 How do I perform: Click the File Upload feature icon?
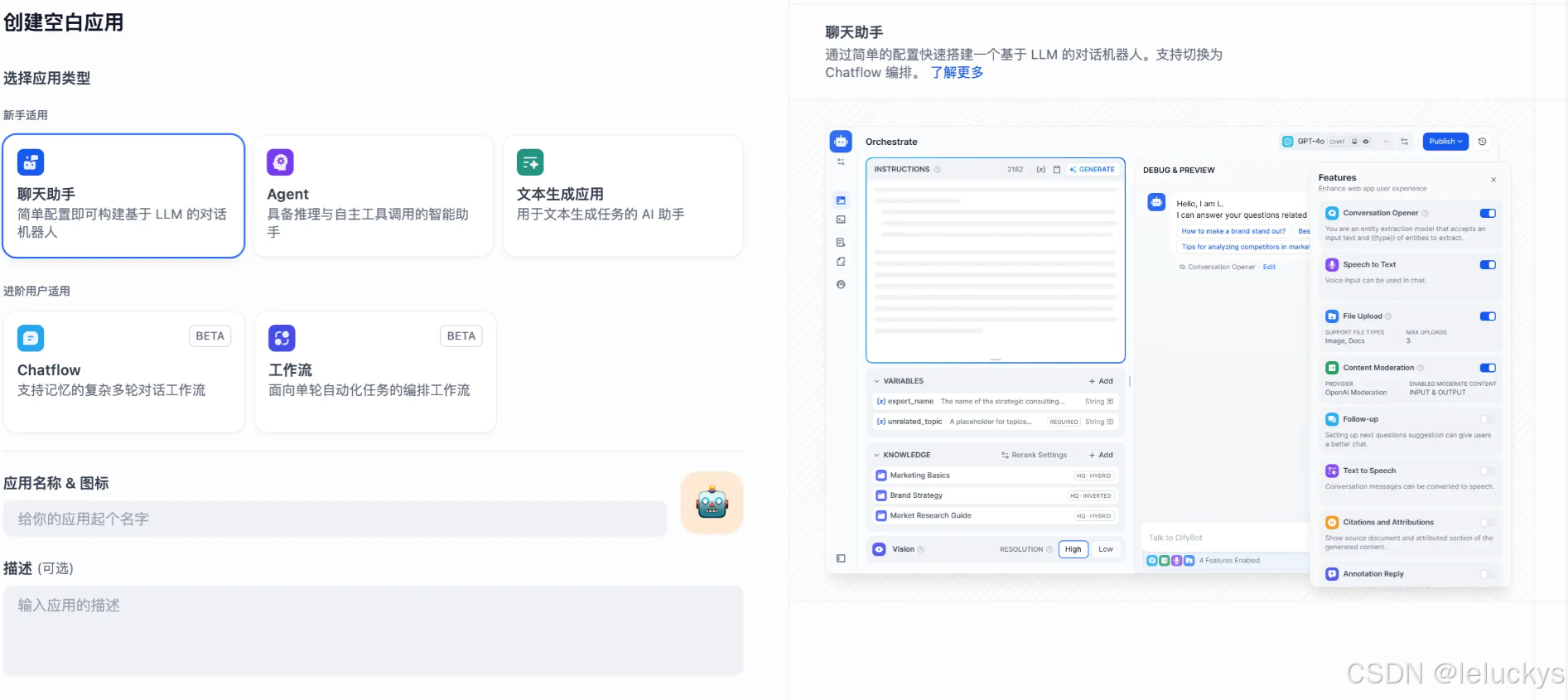tap(1332, 316)
